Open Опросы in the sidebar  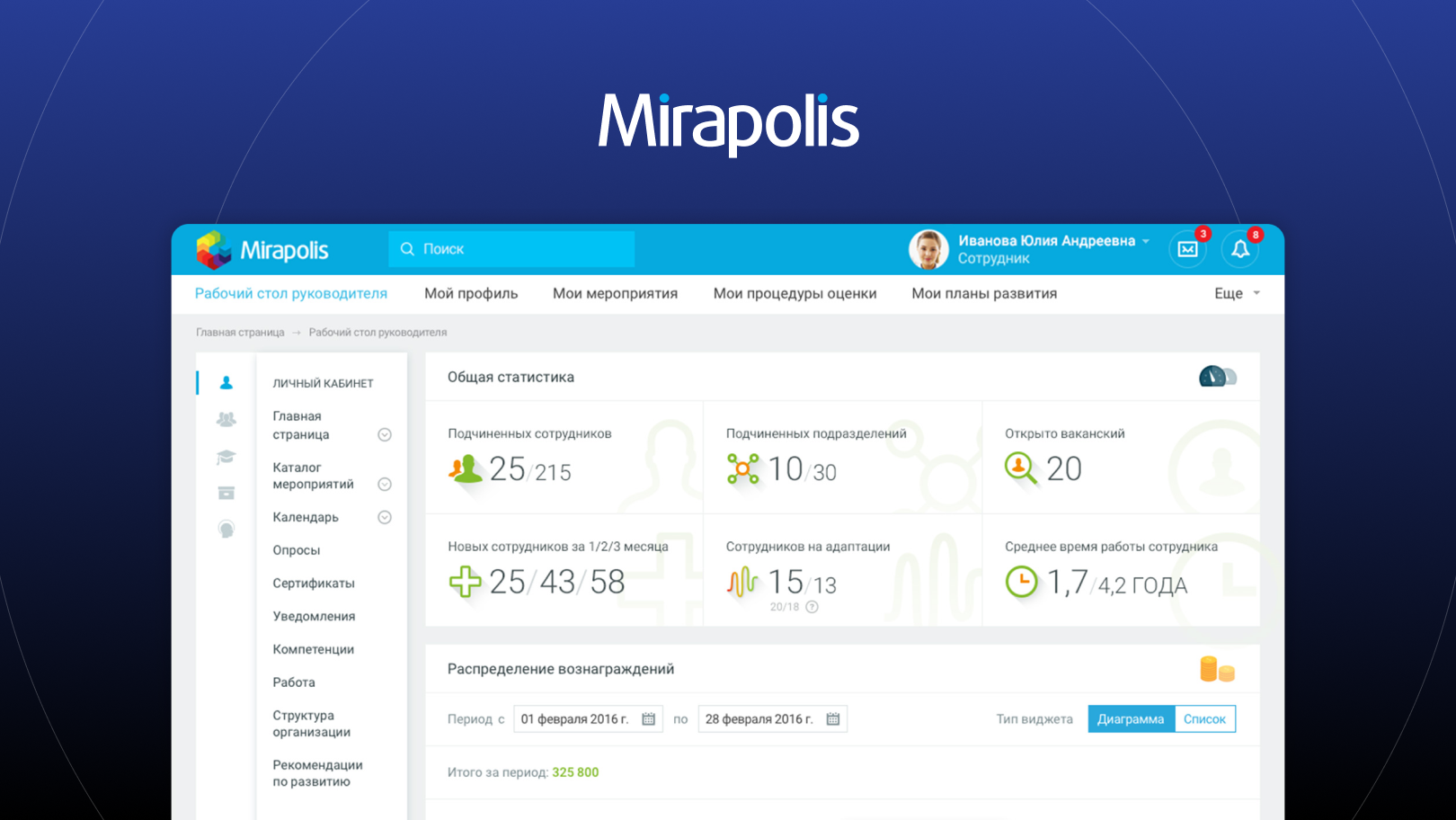(x=297, y=550)
